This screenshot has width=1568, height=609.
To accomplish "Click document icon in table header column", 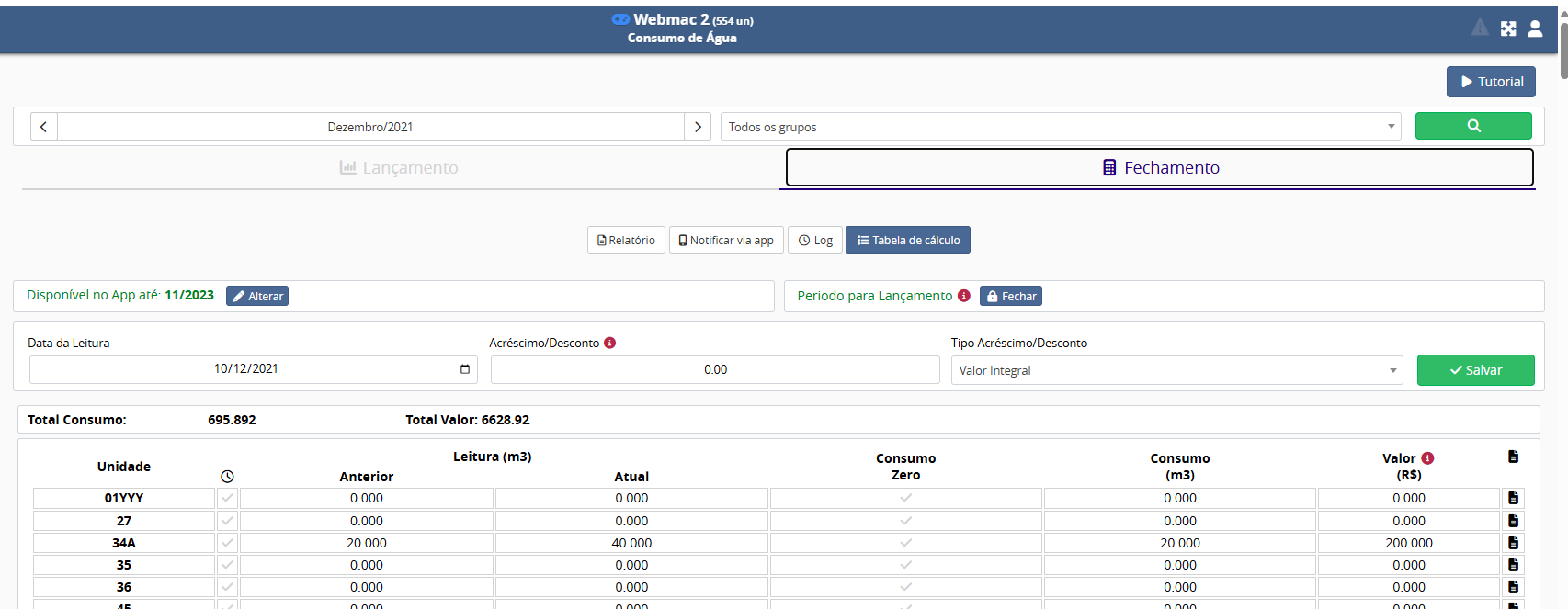I will click(x=1513, y=457).
